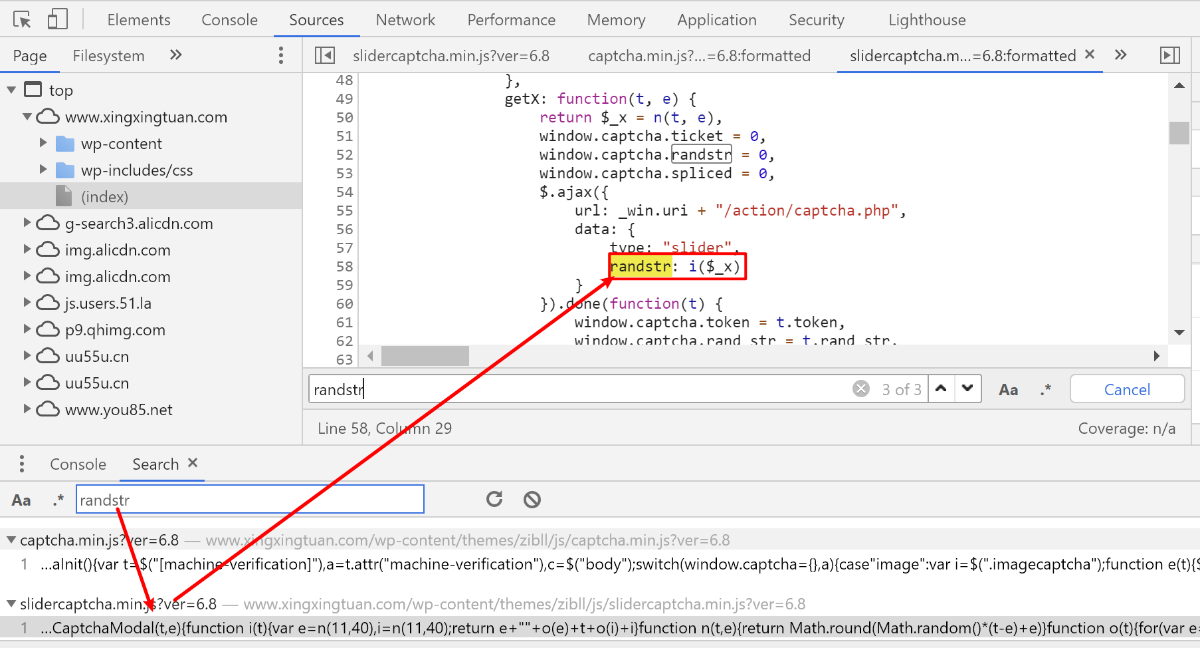Expand js.users.51.la domain node

click(27, 303)
